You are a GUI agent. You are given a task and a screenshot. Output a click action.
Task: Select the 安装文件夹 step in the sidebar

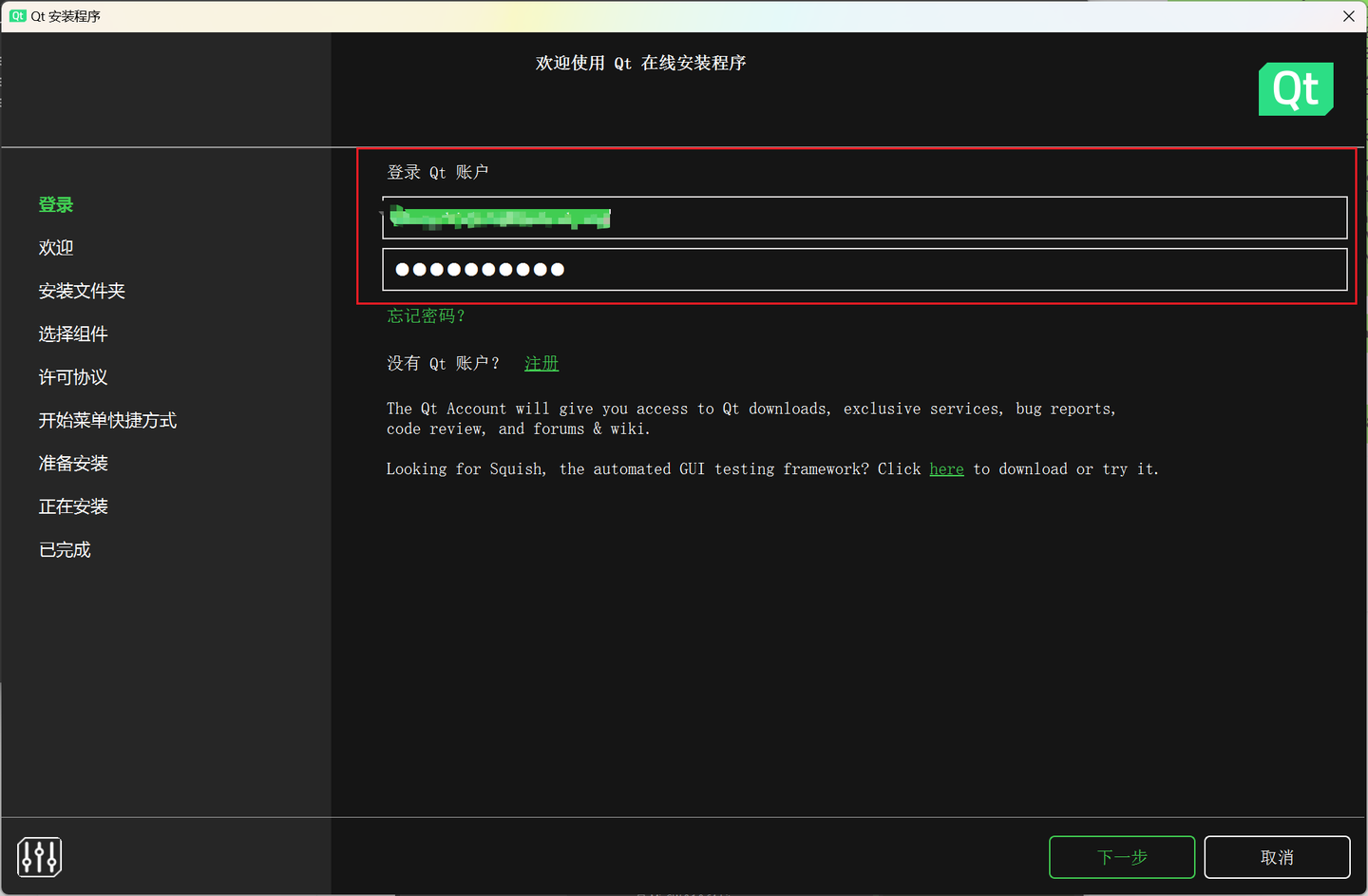pyautogui.click(x=82, y=290)
